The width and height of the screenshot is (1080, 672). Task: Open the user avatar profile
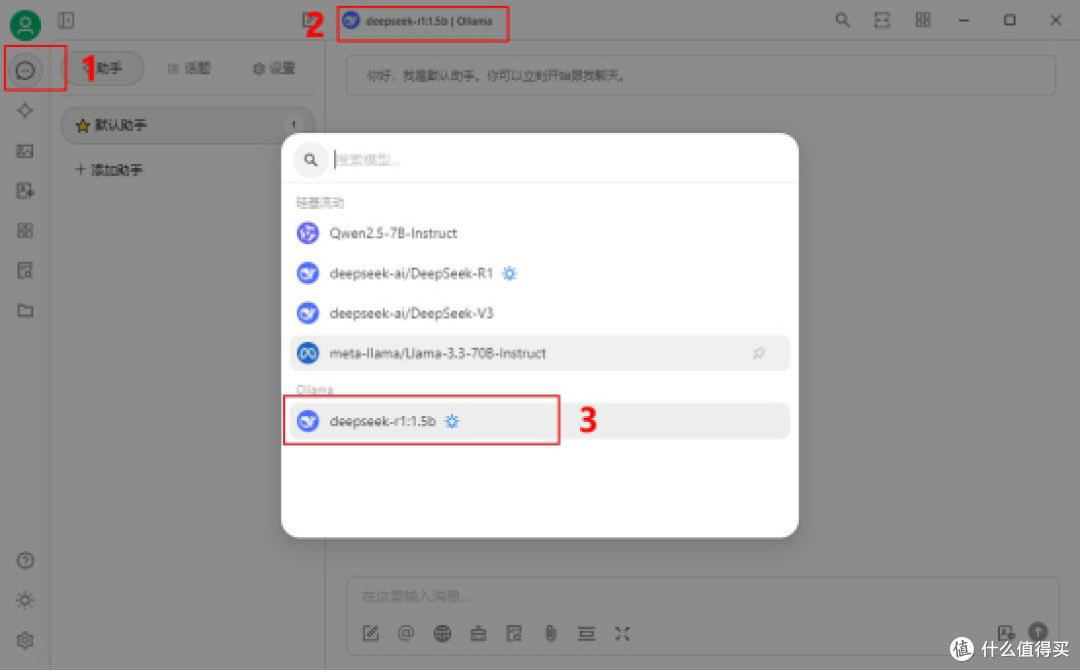(x=25, y=25)
